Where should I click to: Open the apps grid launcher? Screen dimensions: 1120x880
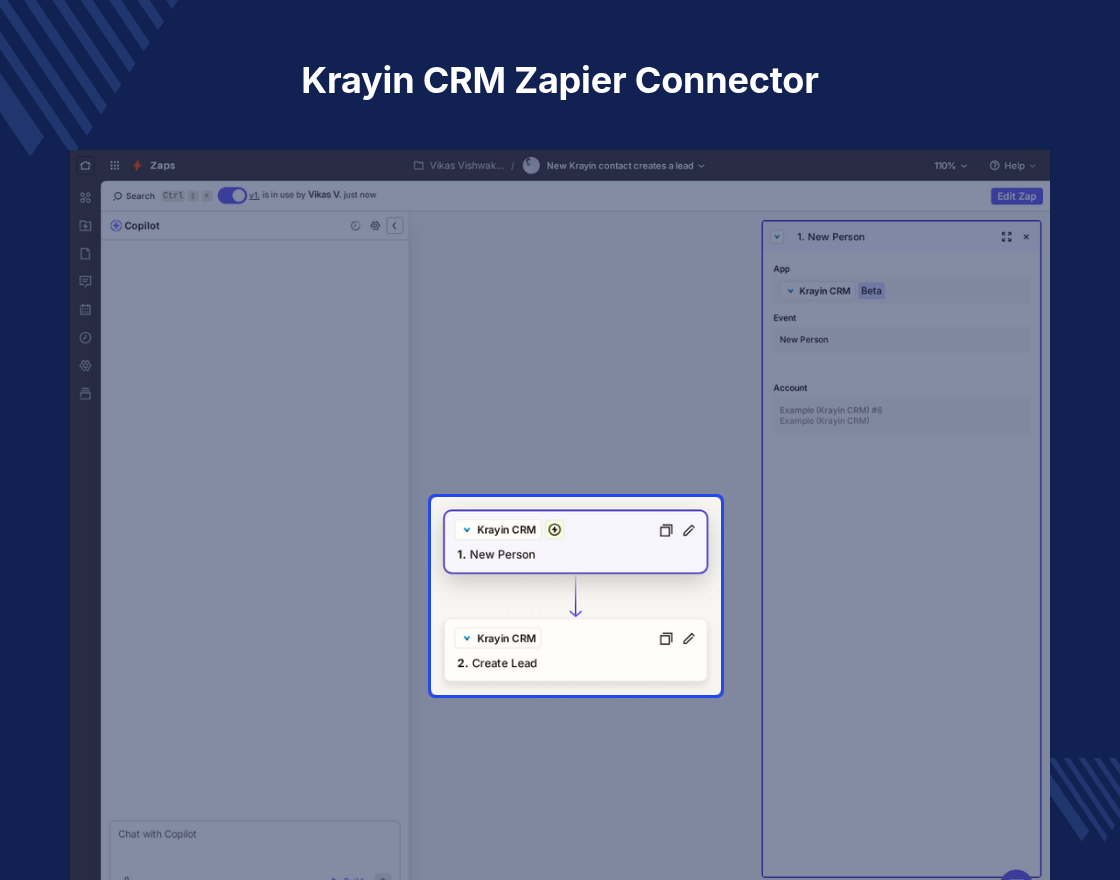coord(114,166)
